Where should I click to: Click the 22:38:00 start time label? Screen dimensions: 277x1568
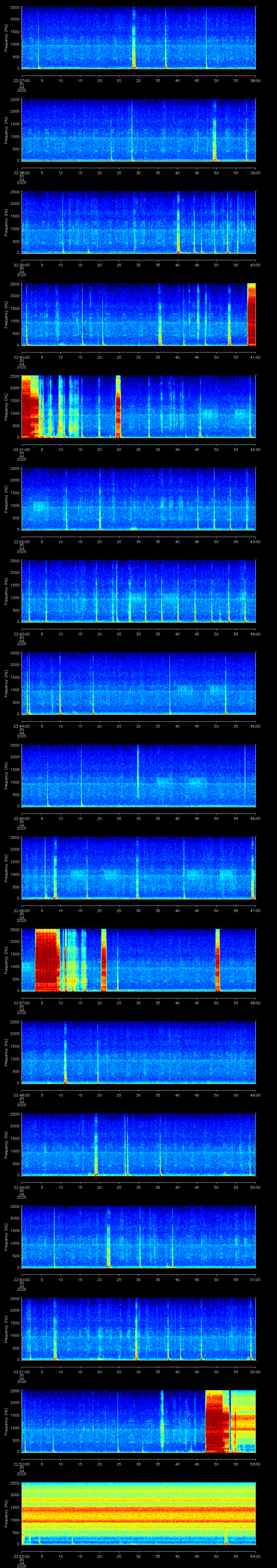[x=21, y=173]
